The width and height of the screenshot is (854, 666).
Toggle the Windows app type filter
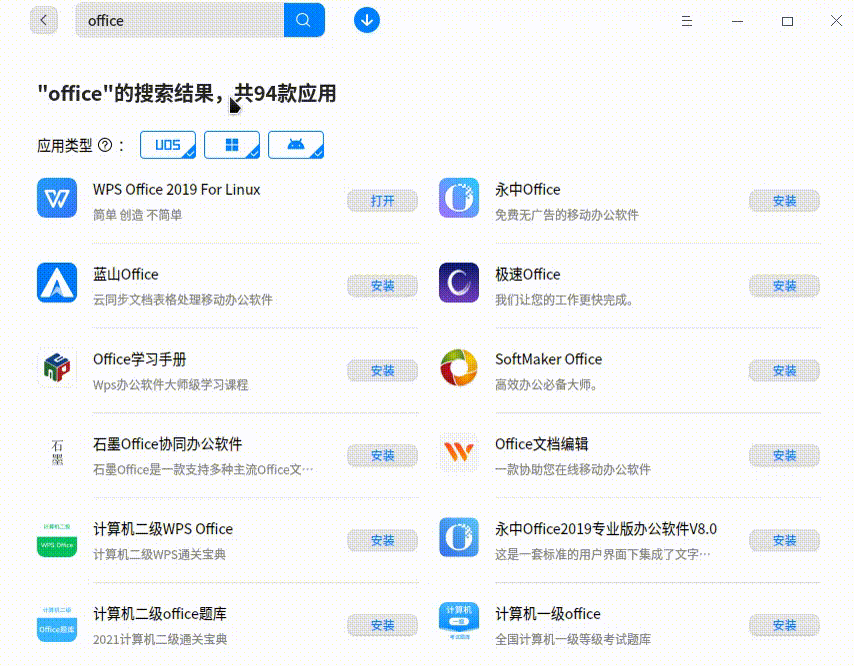(232, 145)
